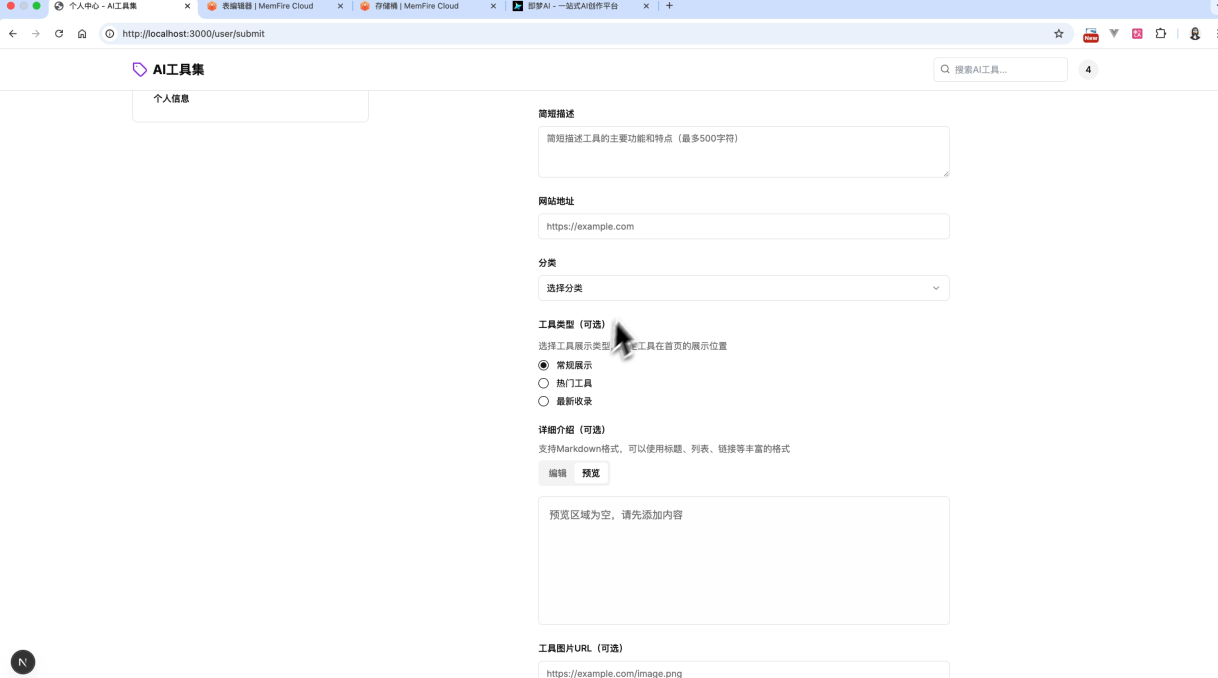Click the browser home icon

tap(82, 34)
